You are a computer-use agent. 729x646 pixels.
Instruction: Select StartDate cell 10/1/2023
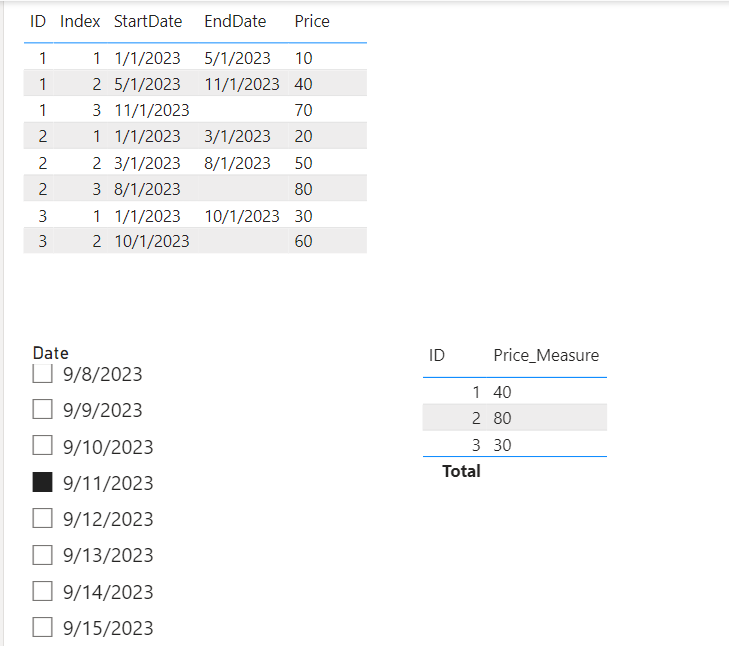coord(152,241)
